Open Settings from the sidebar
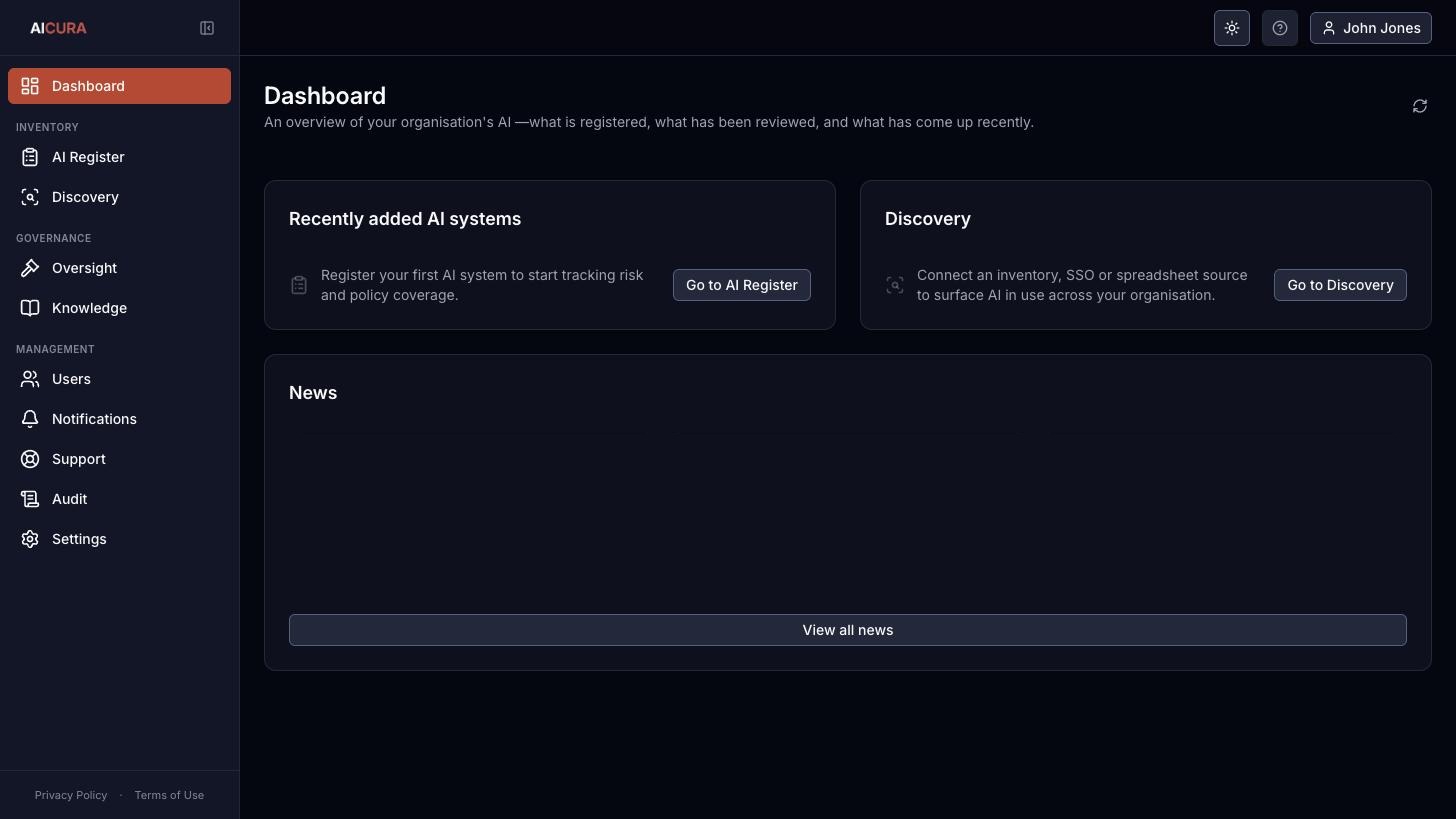Viewport: 1456px width, 819px height. tap(119, 539)
